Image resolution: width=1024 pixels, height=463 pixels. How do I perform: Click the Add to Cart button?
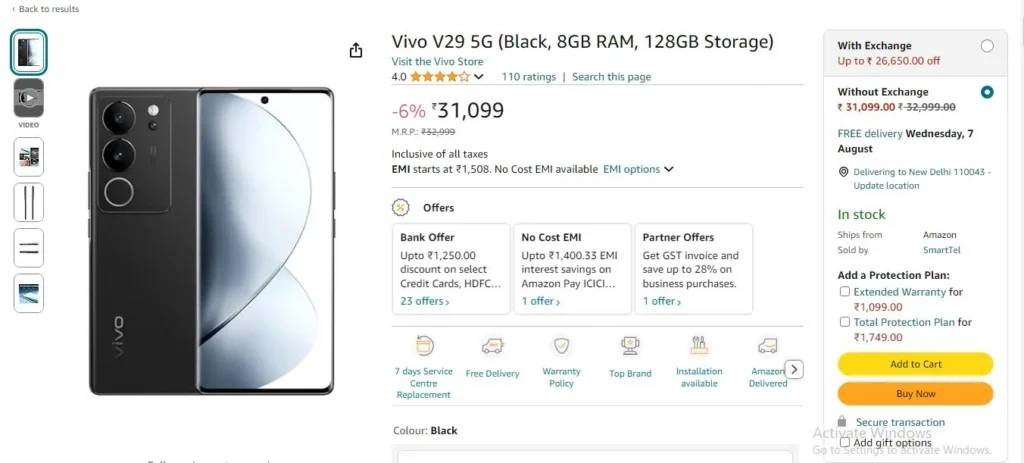(915, 364)
